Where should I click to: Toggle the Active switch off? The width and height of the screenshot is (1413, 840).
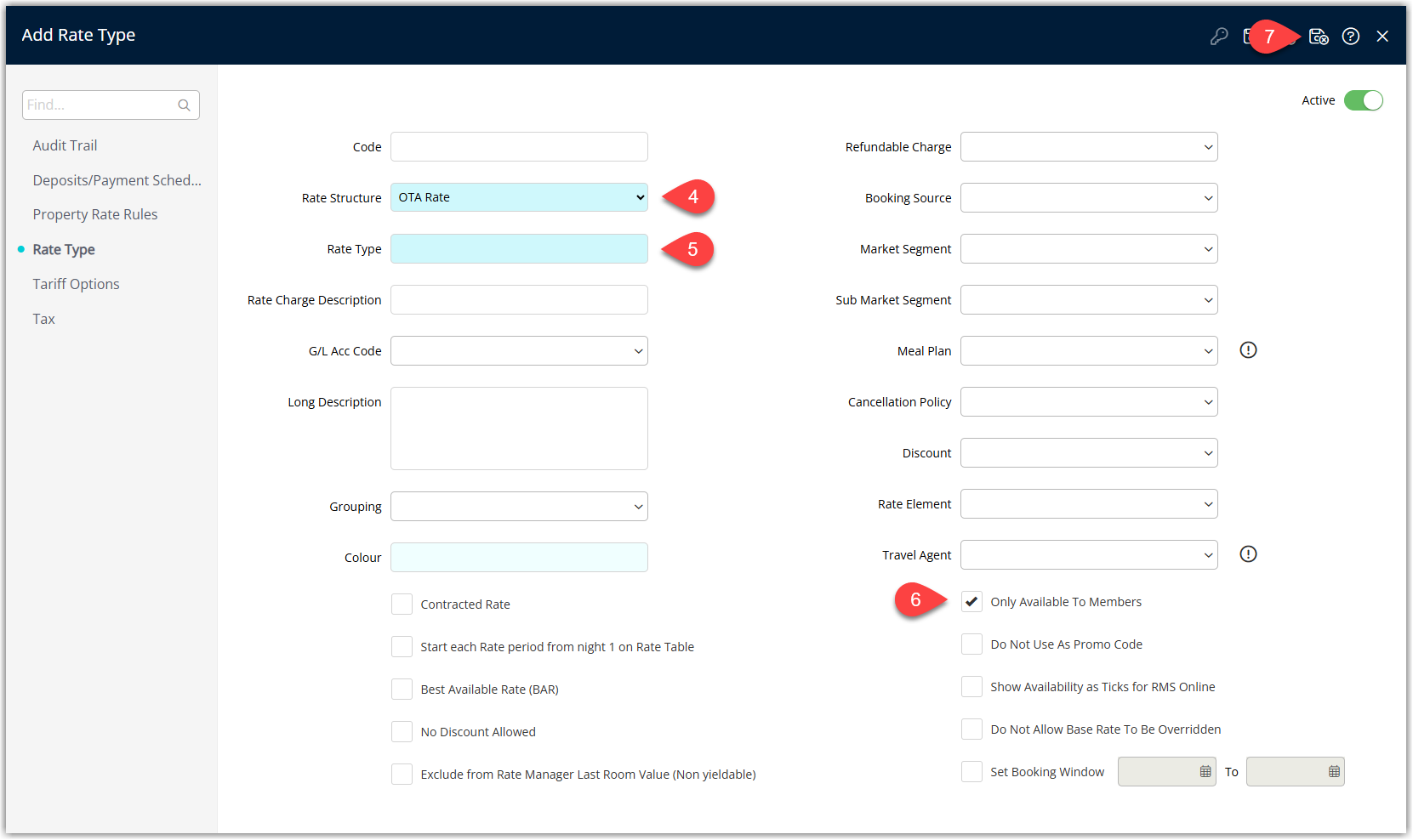coord(1364,100)
